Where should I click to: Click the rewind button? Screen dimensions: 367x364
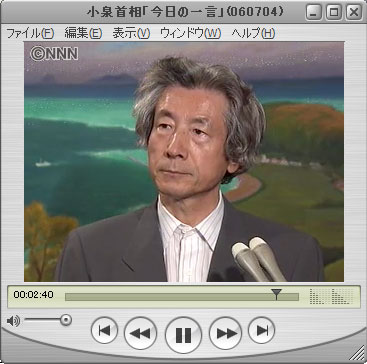pos(140,333)
